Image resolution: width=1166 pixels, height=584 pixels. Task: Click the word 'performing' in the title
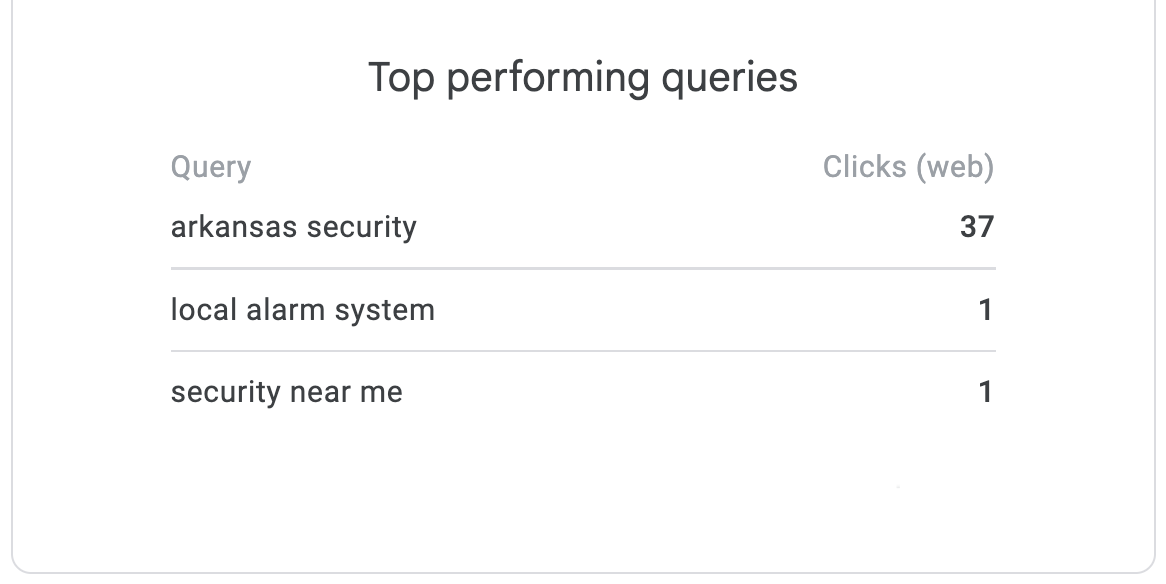pos(547,78)
